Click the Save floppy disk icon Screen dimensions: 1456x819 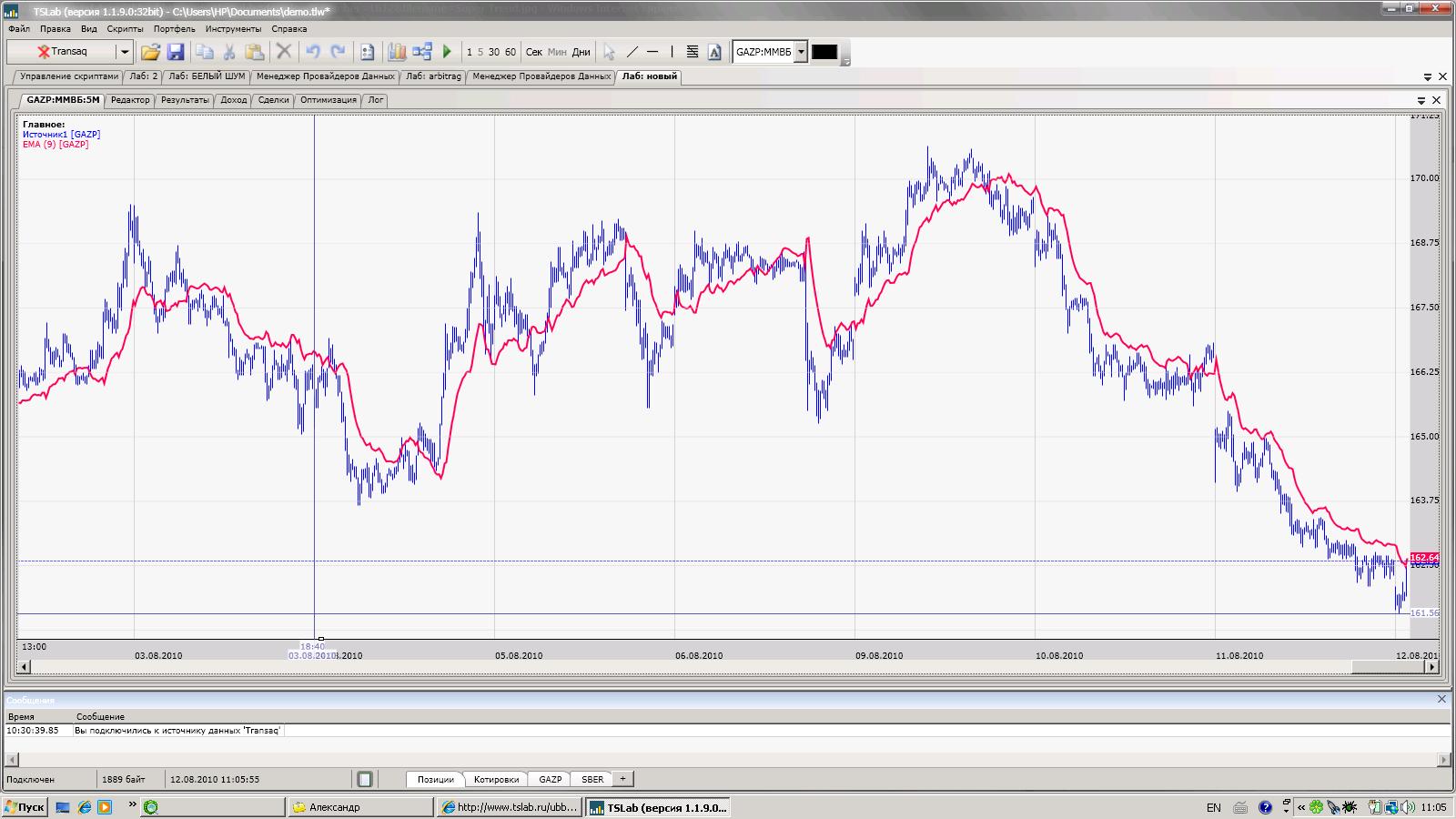[176, 52]
